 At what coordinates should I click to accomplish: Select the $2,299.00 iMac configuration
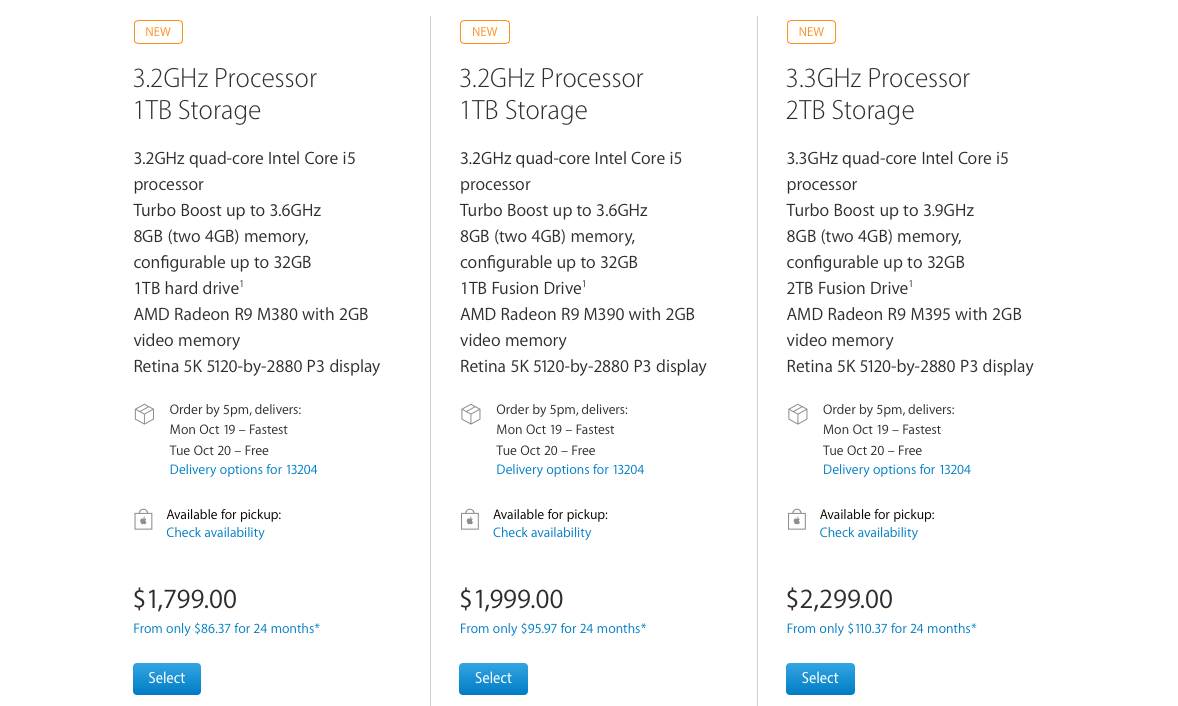pyautogui.click(x=820, y=678)
